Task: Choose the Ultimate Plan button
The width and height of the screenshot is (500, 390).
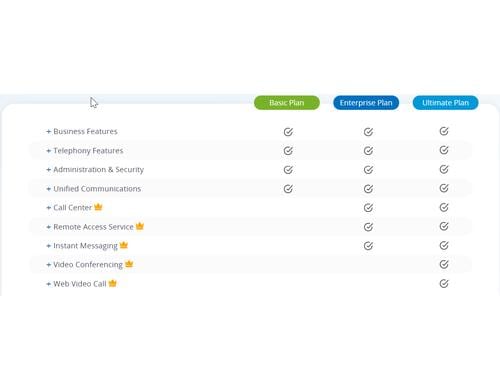Action: click(x=445, y=103)
